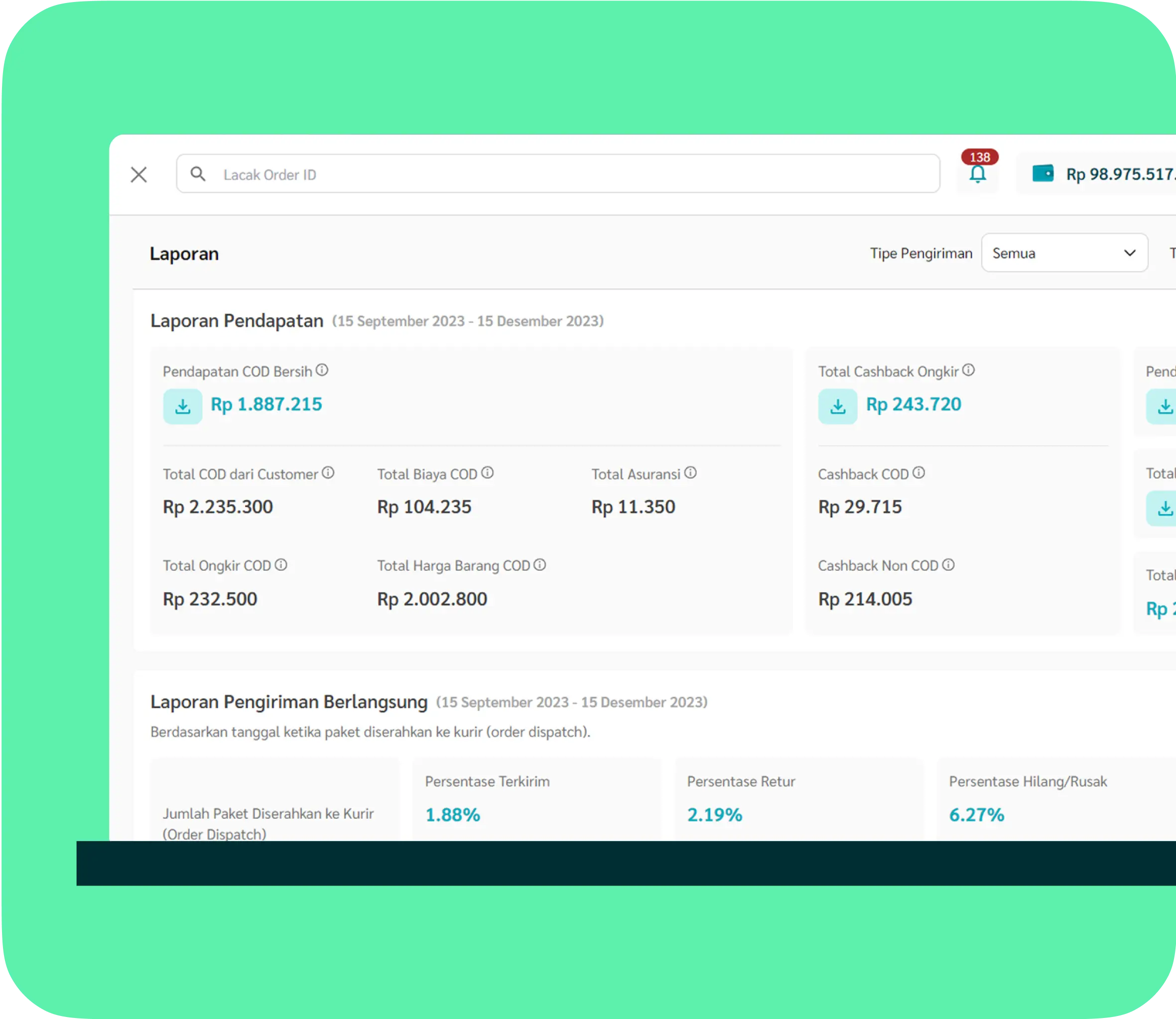The image size is (1176, 1019).
Task: Show info for Total Asuransi
Action: tap(690, 473)
